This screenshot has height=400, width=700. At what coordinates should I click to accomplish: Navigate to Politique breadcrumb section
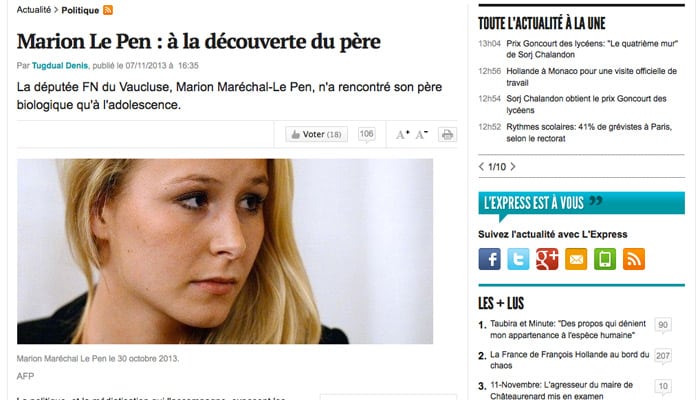point(80,10)
